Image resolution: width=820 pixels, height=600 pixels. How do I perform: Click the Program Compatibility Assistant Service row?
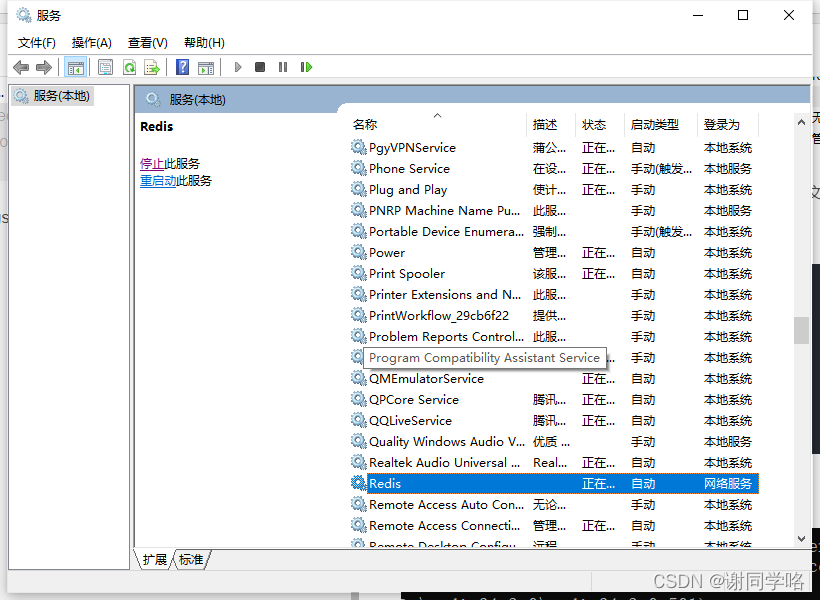(x=554, y=358)
